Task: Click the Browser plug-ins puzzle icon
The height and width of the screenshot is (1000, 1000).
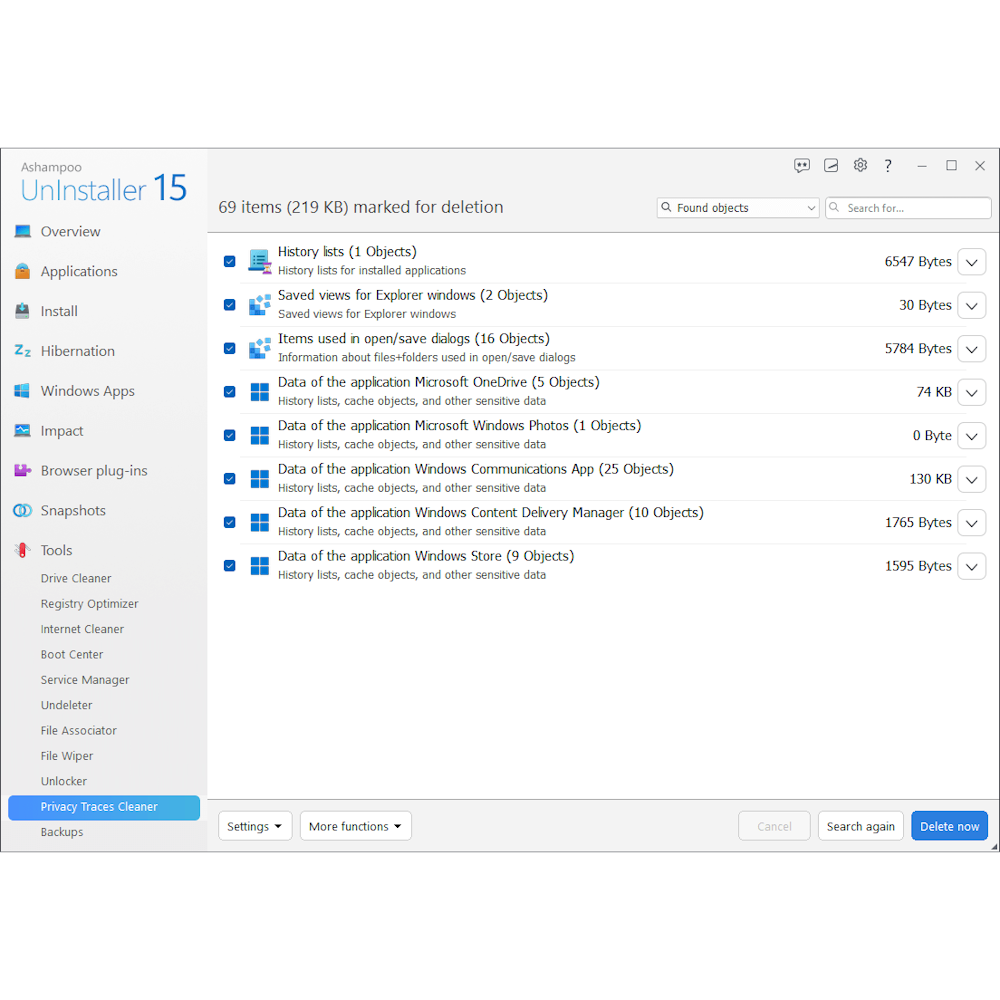Action: tap(22, 470)
